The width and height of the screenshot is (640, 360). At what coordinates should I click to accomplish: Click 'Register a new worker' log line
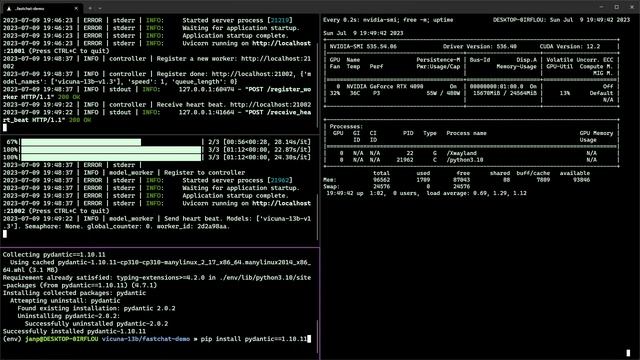157,62
